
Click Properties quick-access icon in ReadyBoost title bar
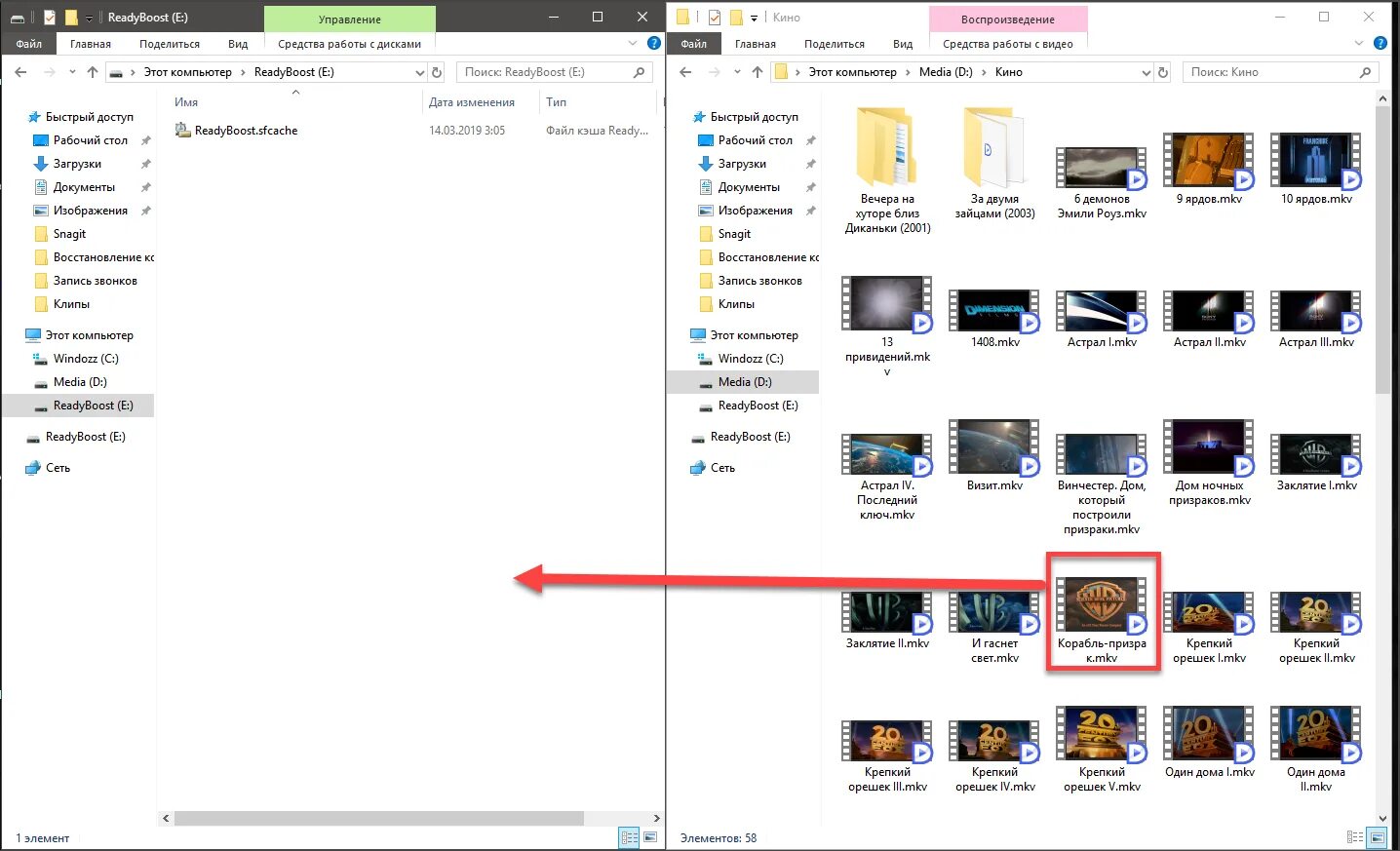pyautogui.click(x=50, y=18)
